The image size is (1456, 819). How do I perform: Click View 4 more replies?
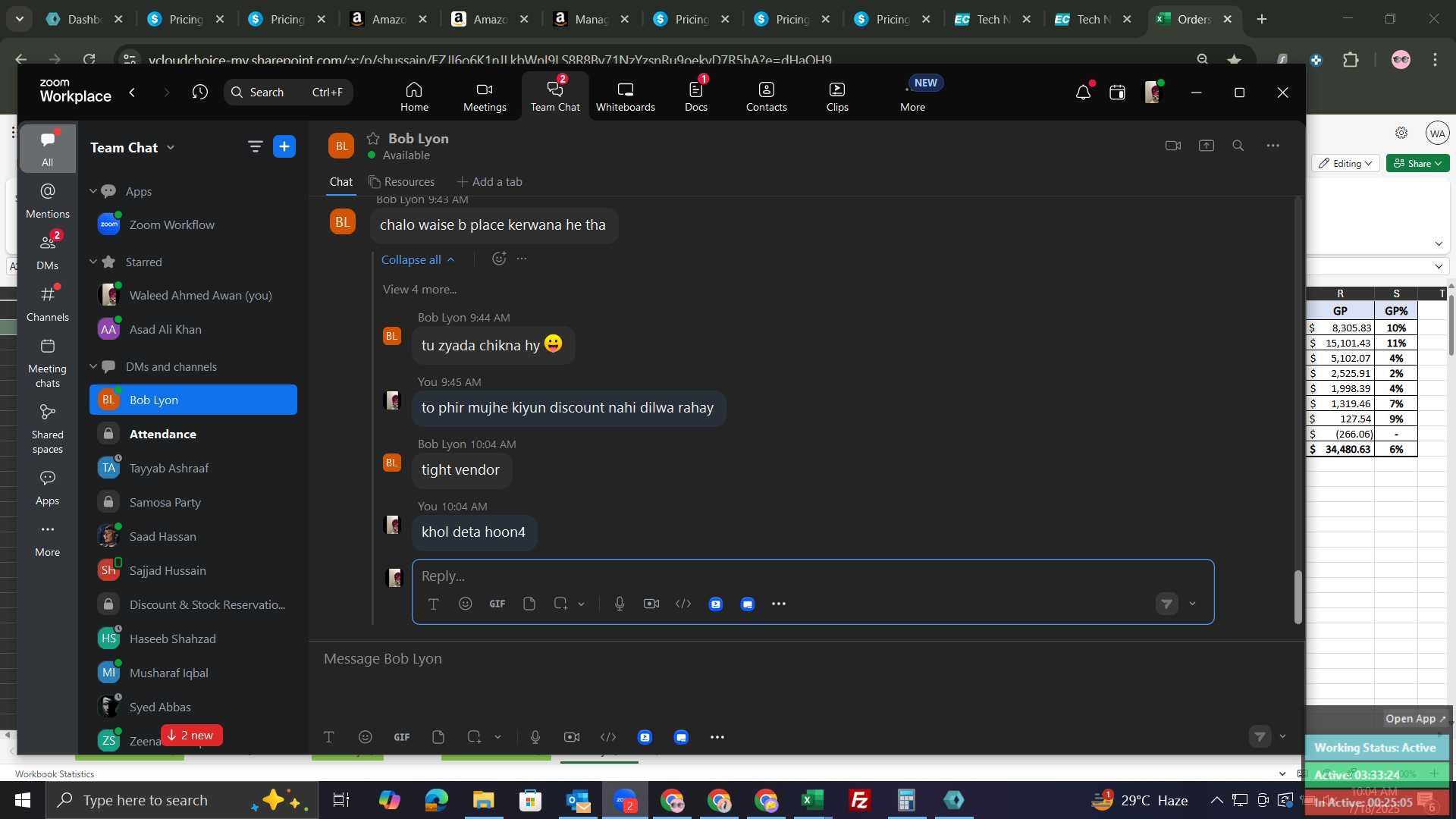coord(419,289)
